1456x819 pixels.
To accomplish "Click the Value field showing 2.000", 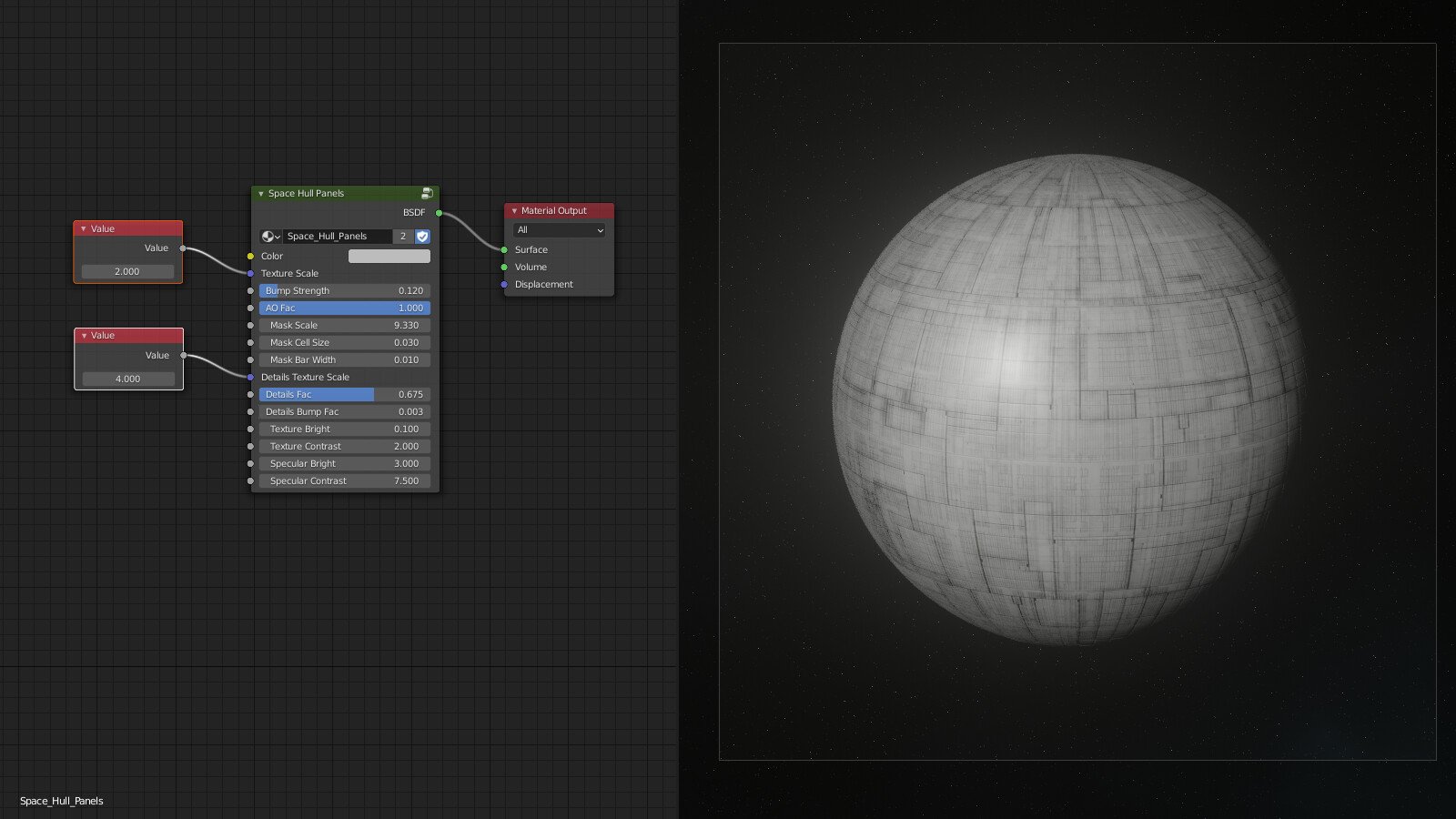I will pos(127,270).
